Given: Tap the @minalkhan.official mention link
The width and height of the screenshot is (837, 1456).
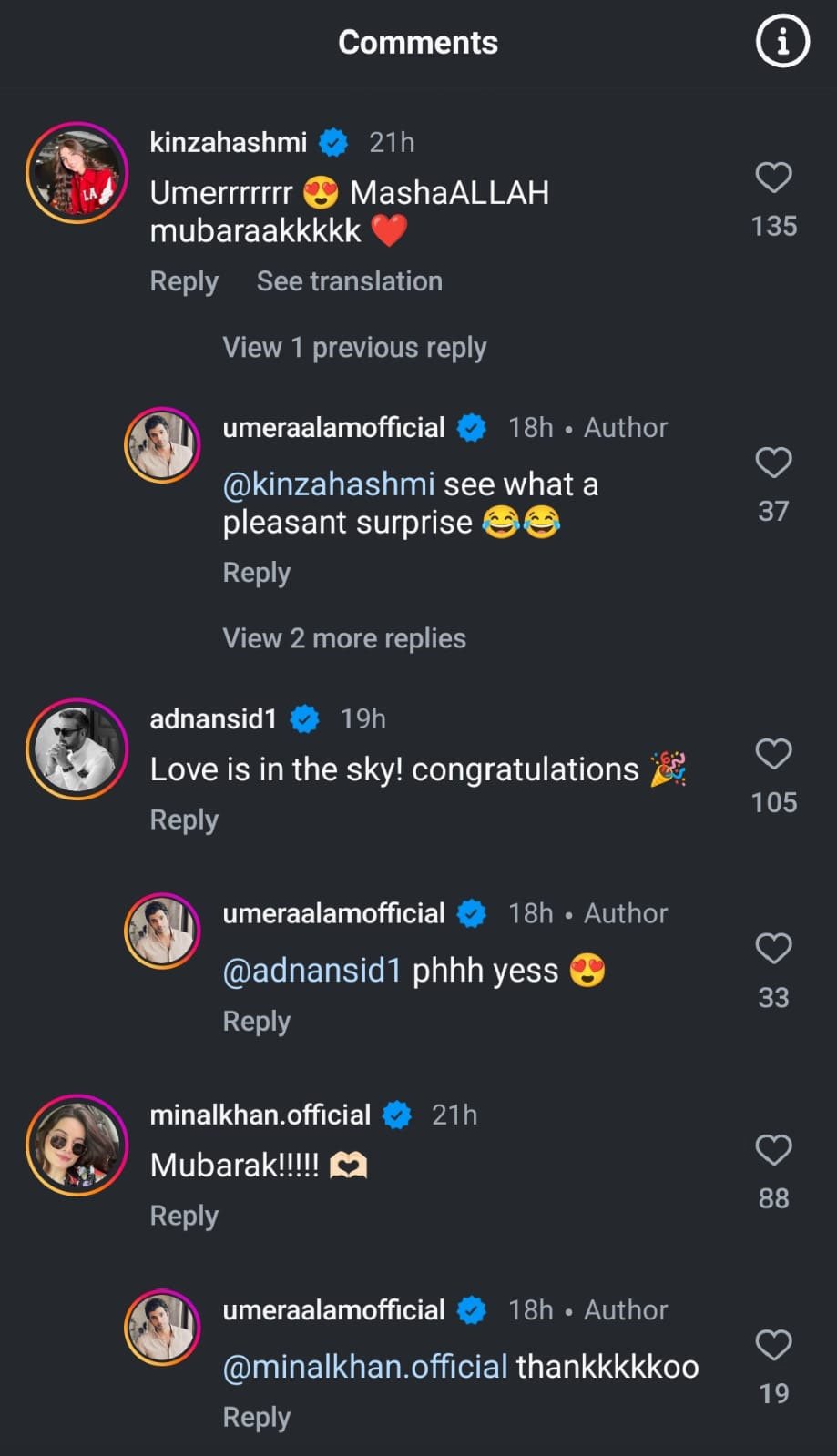Looking at the screenshot, I should point(365,1367).
